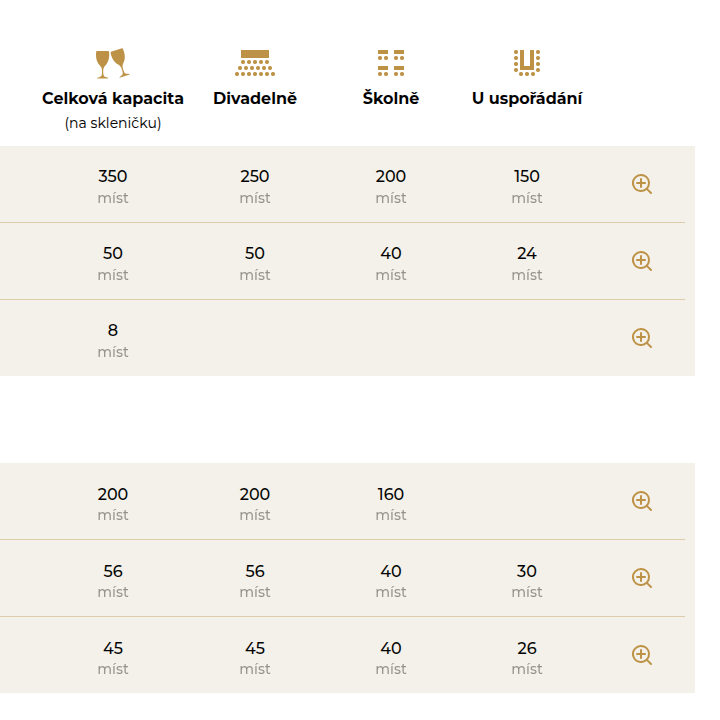This screenshot has width=720, height=720.
Task: Click the classroom seating layout icon
Action: [391, 63]
